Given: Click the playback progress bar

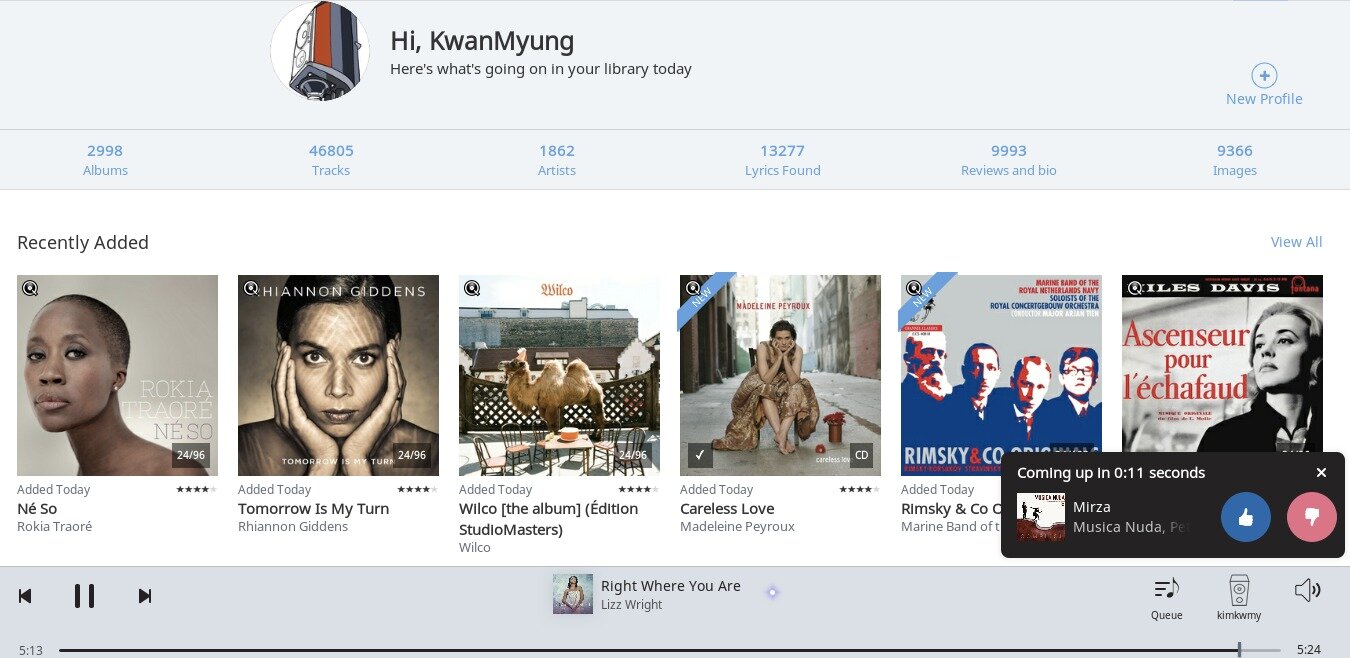Looking at the screenshot, I should coord(650,650).
